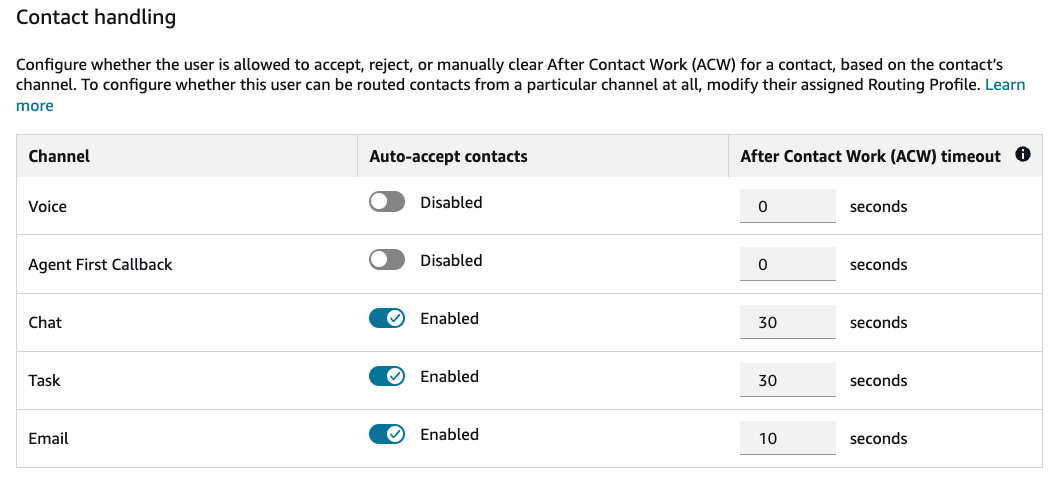The height and width of the screenshot is (482, 1057).
Task: Edit the Email ACW timeout field
Action: [x=787, y=439]
